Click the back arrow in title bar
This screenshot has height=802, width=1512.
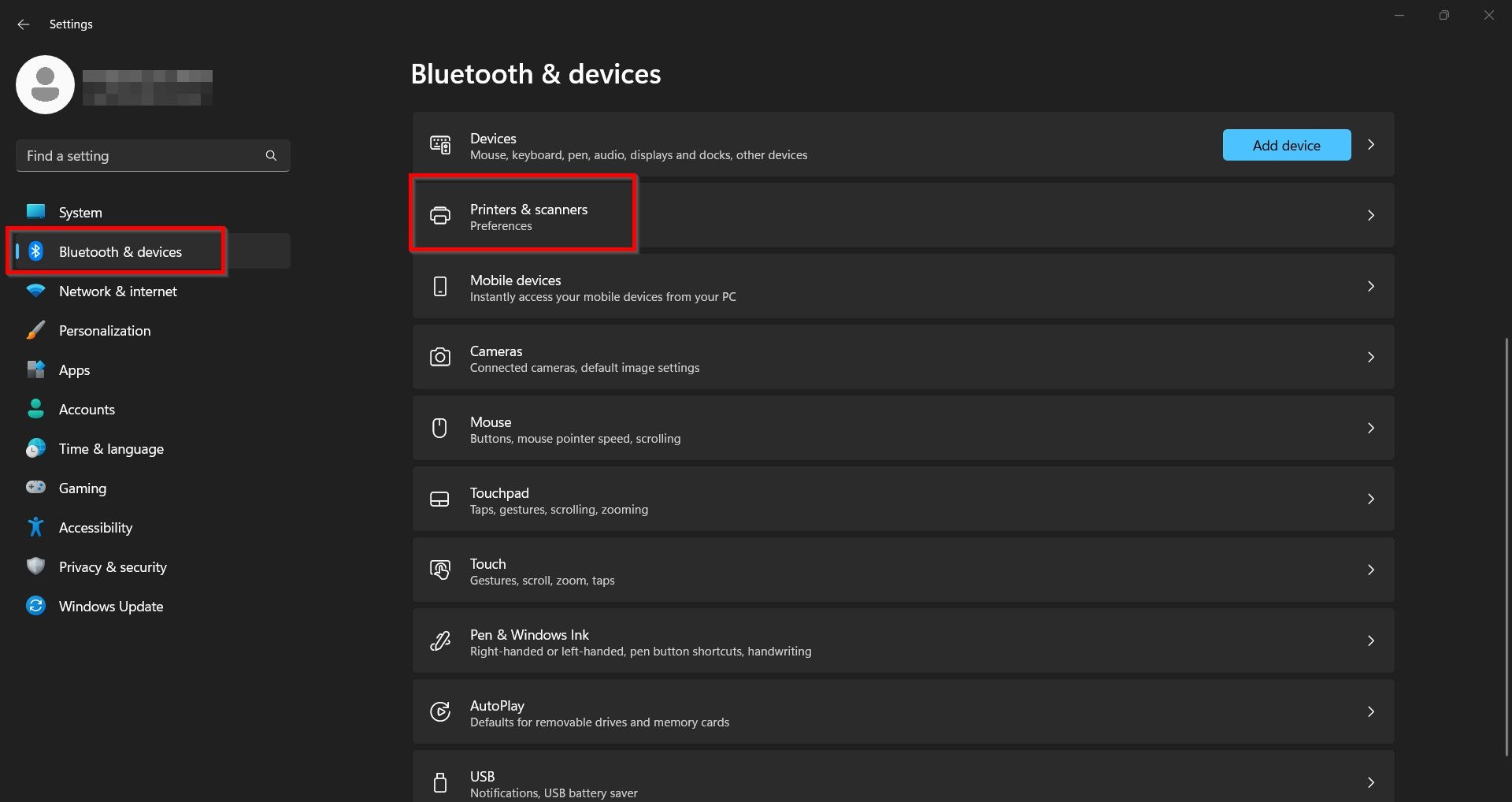[24, 24]
